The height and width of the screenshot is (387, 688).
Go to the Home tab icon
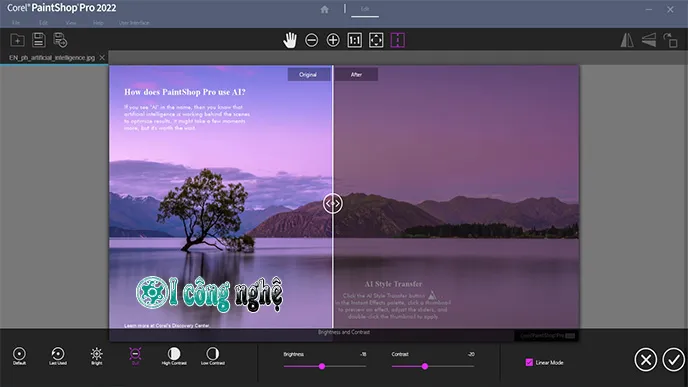(x=325, y=9)
